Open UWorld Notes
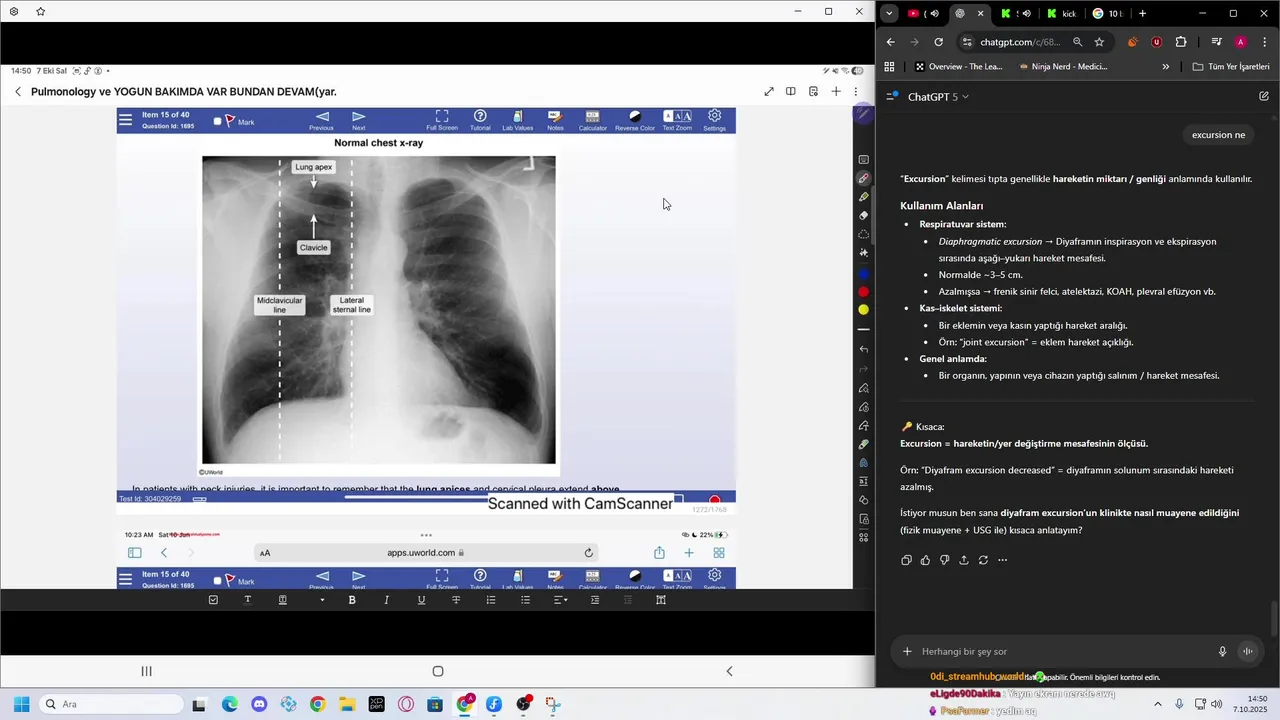Image resolution: width=1280 pixels, height=720 pixels. pos(555,121)
